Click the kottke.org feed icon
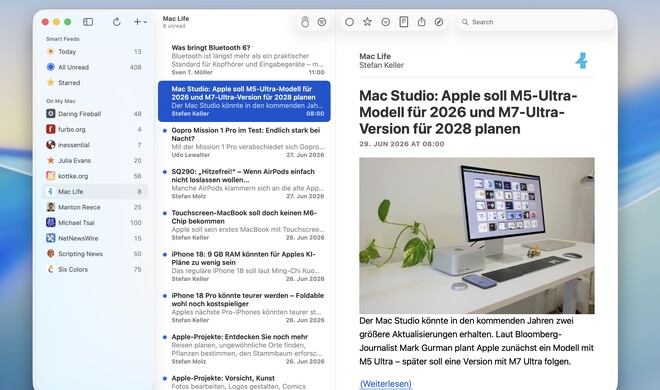 (x=51, y=176)
